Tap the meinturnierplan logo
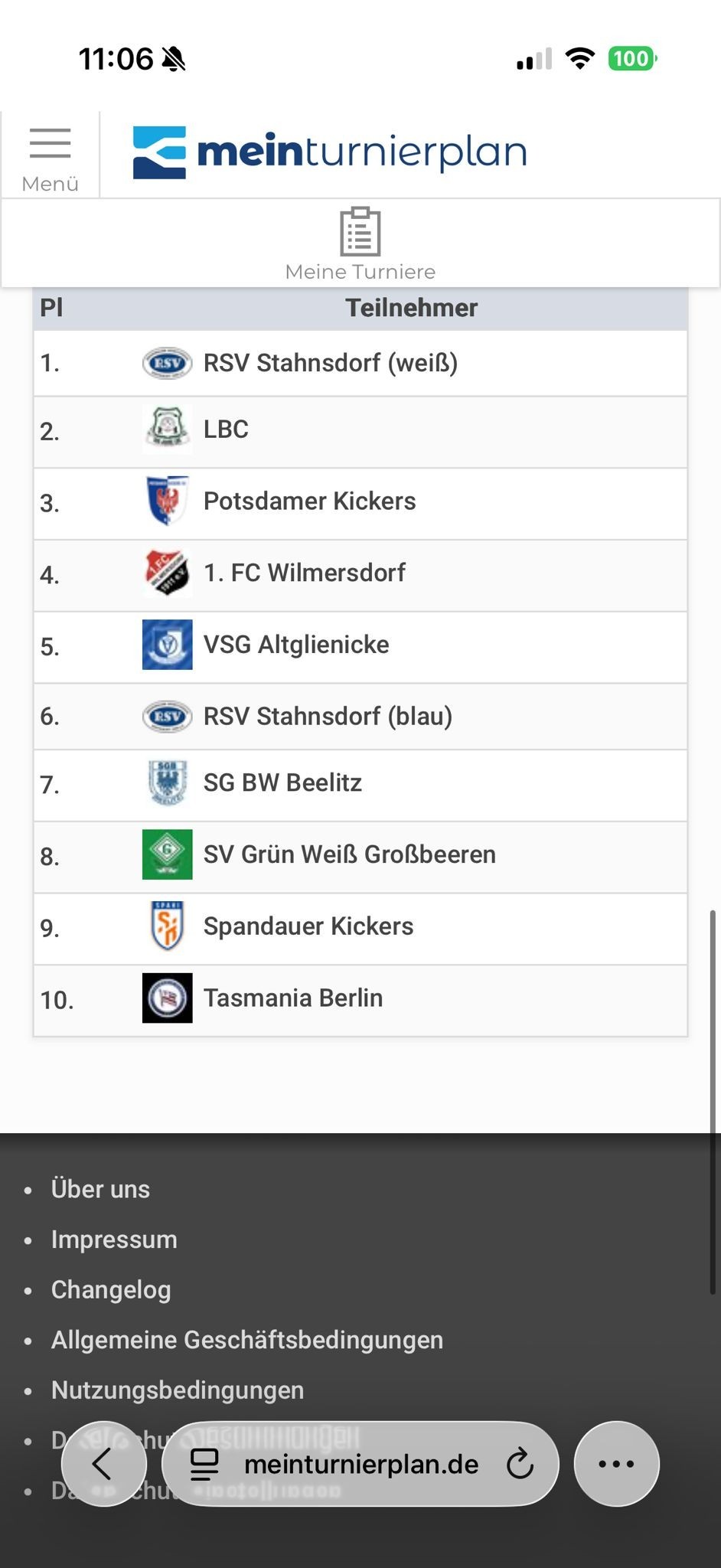 pos(330,152)
